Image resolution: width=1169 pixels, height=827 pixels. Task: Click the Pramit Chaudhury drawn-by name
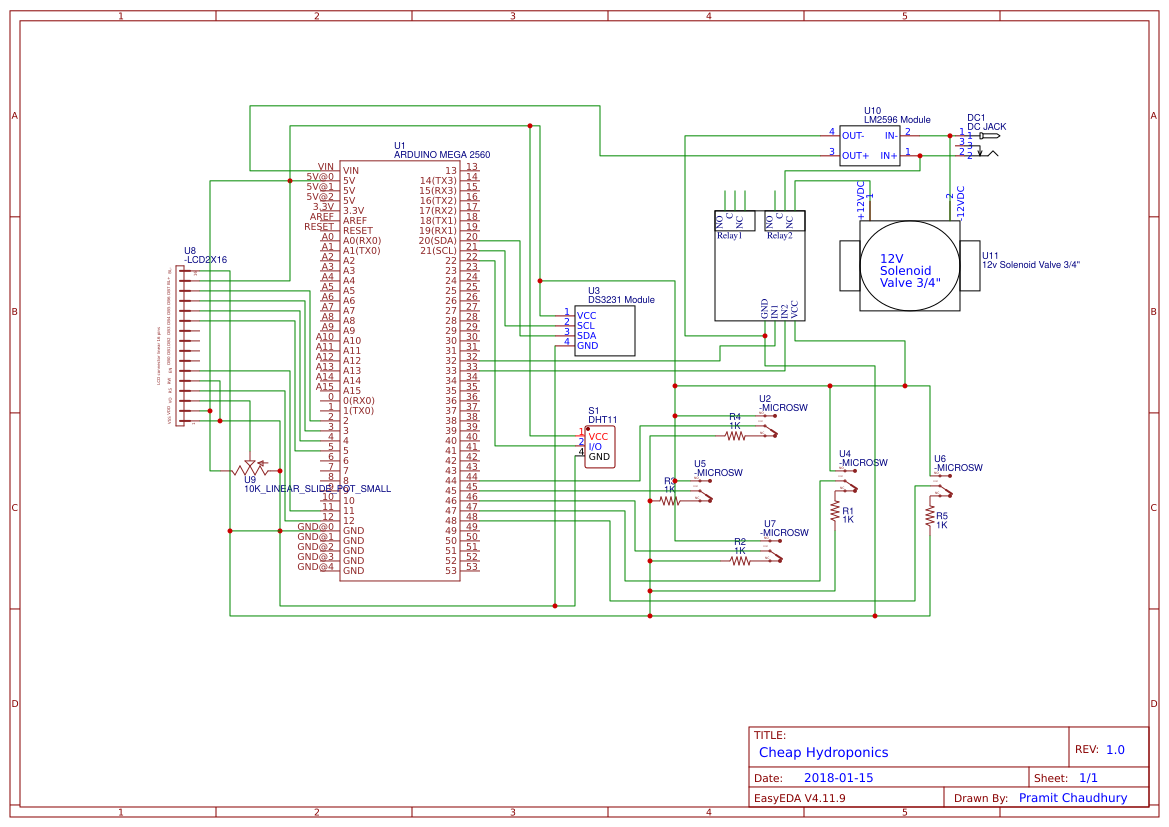[1073, 797]
